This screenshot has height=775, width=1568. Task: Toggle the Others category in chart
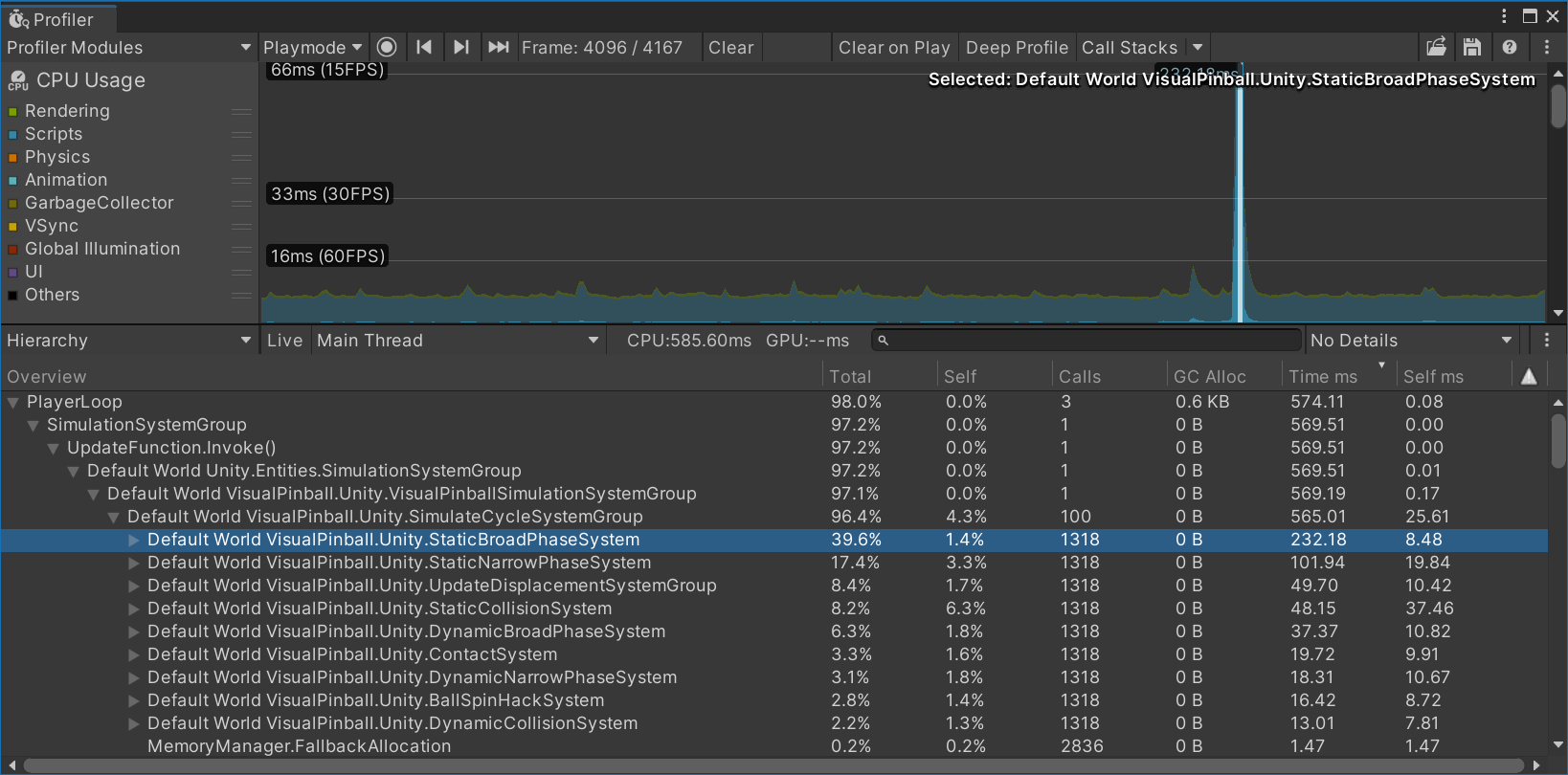coord(13,296)
